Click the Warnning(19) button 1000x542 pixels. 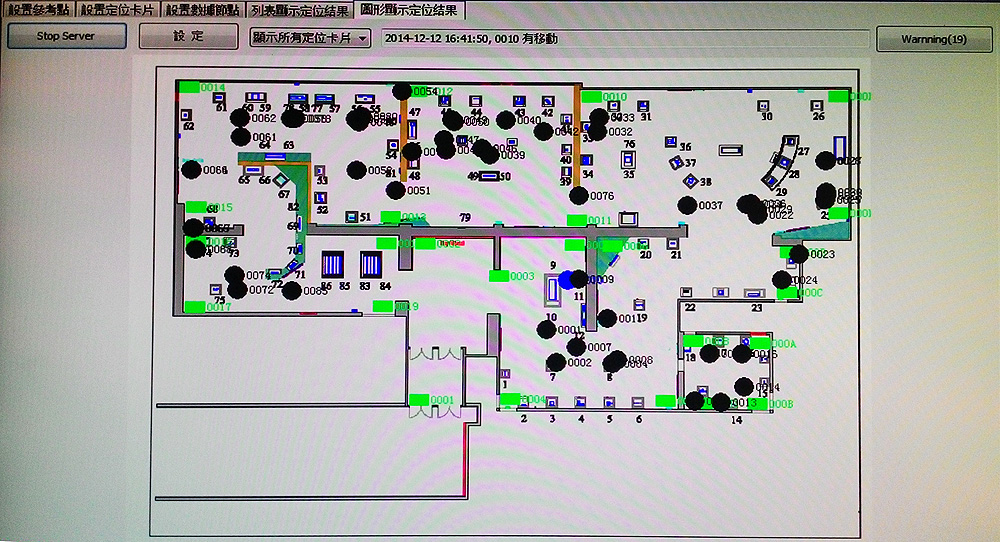tap(933, 39)
